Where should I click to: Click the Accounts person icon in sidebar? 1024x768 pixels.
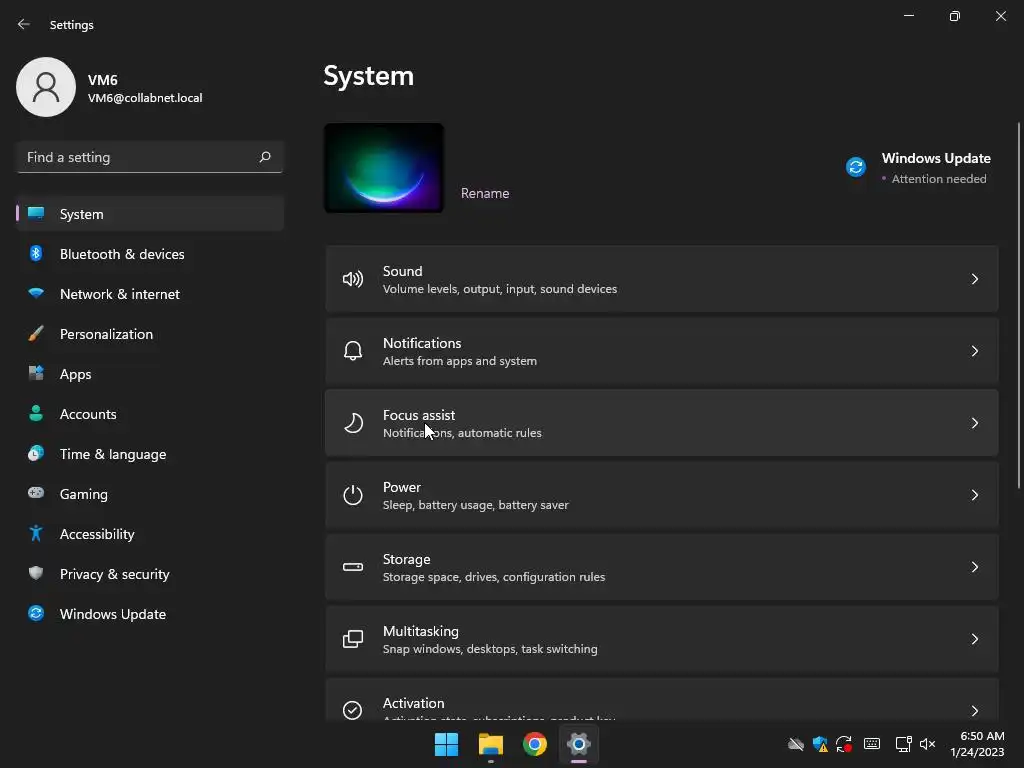pos(36,413)
